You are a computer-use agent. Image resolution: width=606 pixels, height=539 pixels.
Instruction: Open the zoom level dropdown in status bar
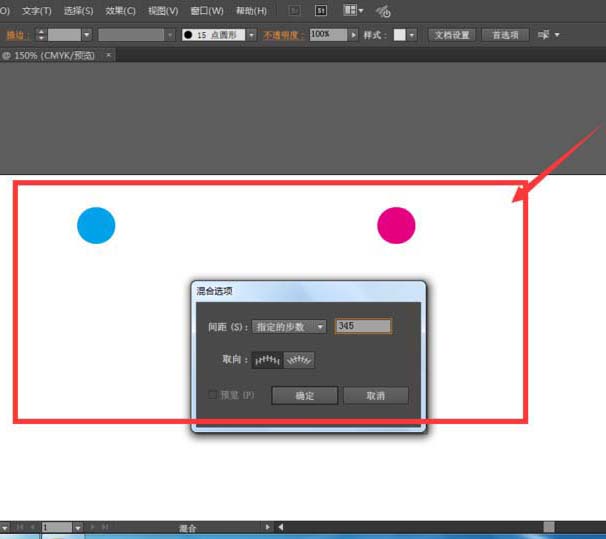pos(5,527)
